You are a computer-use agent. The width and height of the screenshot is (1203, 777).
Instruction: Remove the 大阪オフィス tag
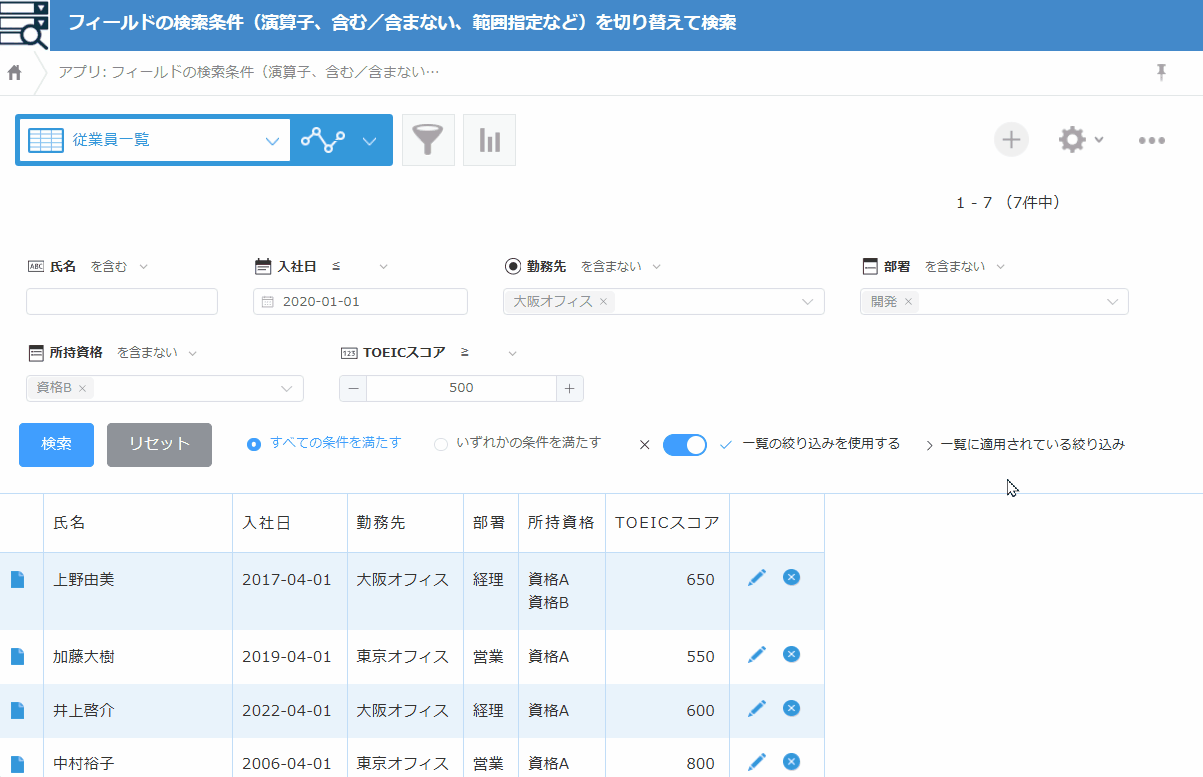(603, 302)
